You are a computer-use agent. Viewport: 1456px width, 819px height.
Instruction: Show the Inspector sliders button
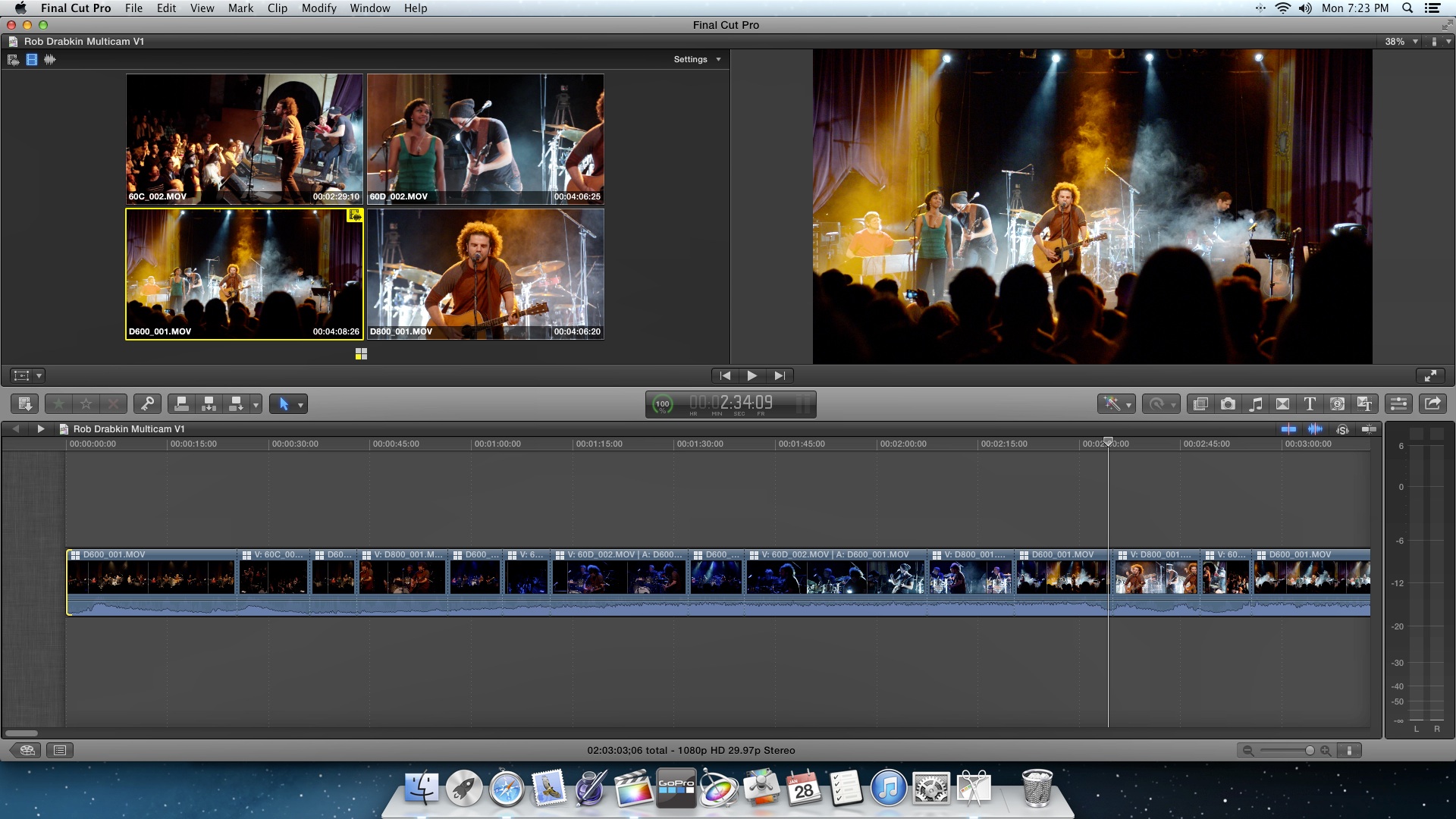coord(1398,404)
